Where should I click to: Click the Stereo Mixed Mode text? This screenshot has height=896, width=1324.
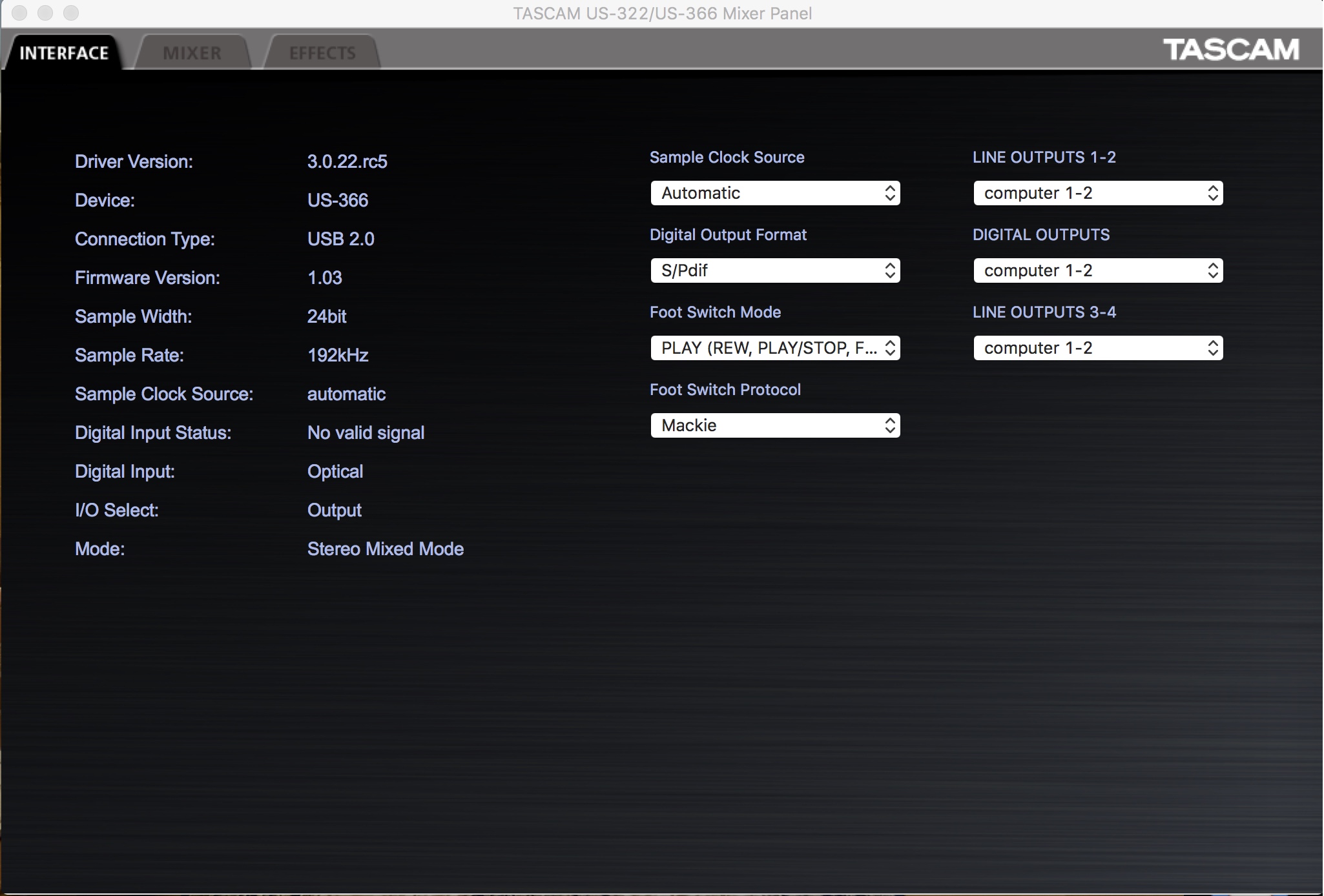pyautogui.click(x=386, y=549)
